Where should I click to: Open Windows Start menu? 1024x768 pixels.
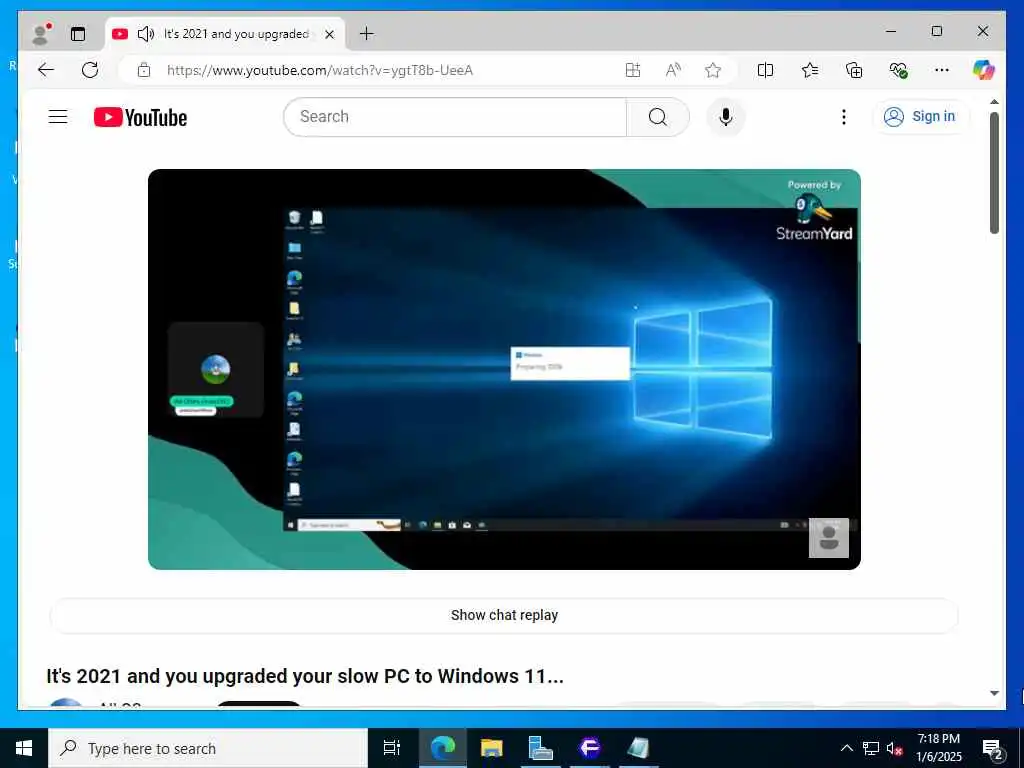[x=24, y=748]
